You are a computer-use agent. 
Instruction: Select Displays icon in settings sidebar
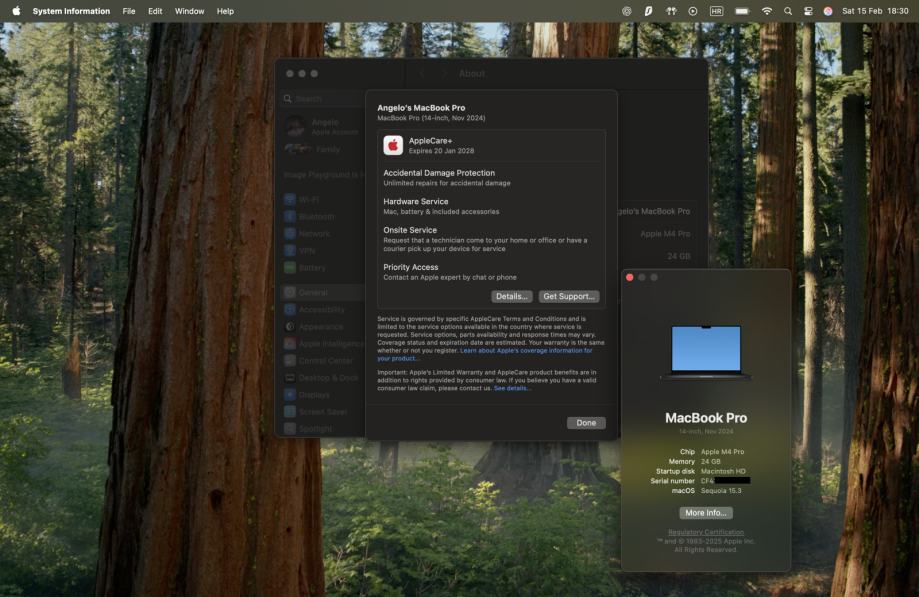tap(290, 395)
